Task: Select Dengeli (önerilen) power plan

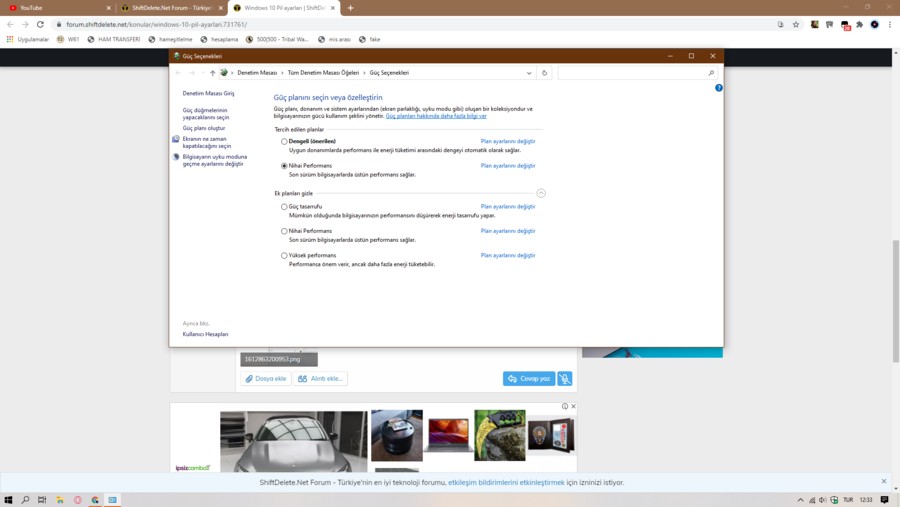Action: (284, 142)
